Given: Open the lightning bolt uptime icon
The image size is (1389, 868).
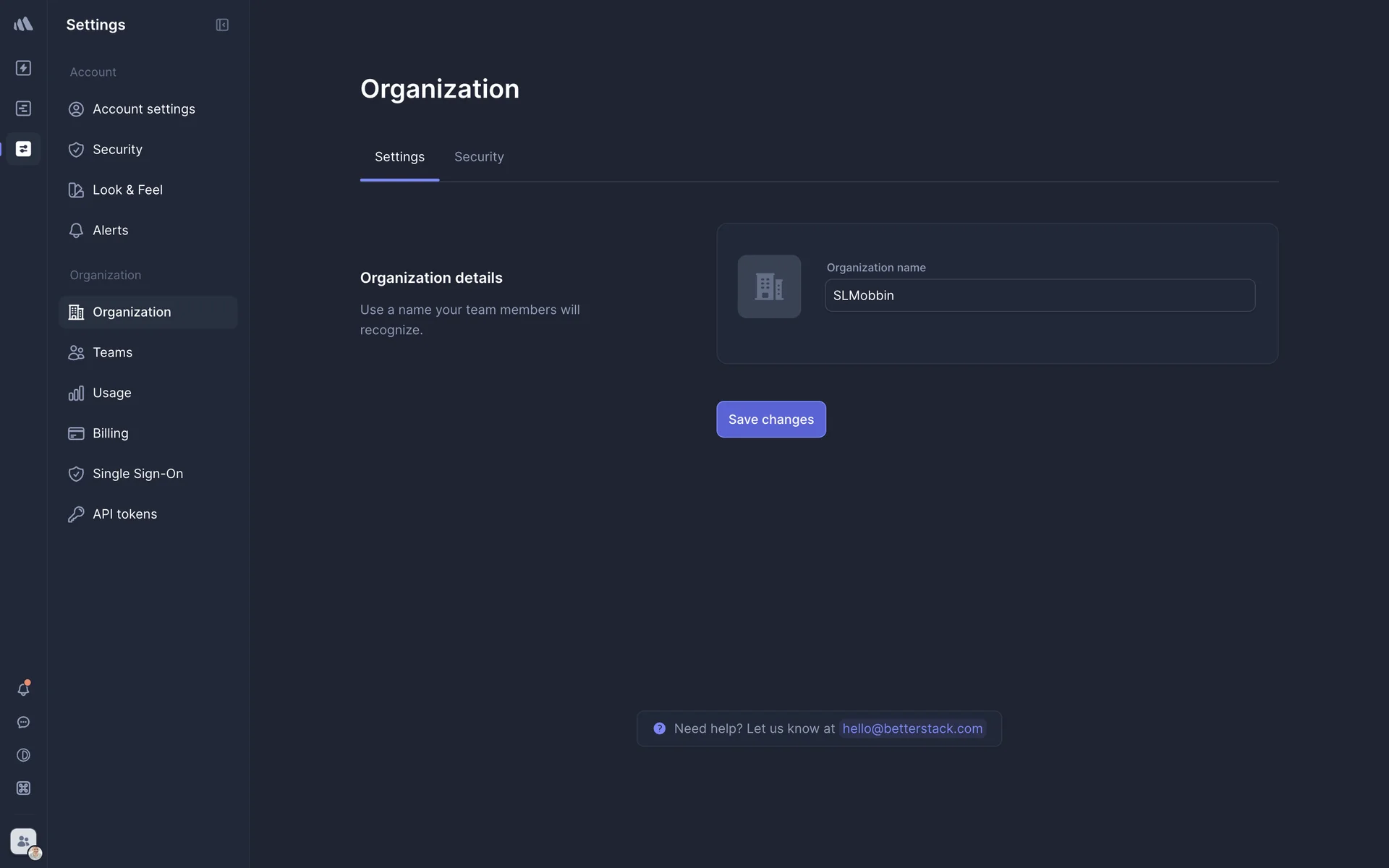Looking at the screenshot, I should click(23, 68).
